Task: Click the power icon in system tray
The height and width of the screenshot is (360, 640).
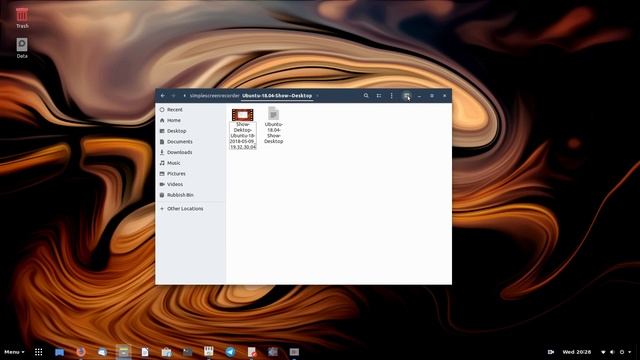Action: [622, 352]
